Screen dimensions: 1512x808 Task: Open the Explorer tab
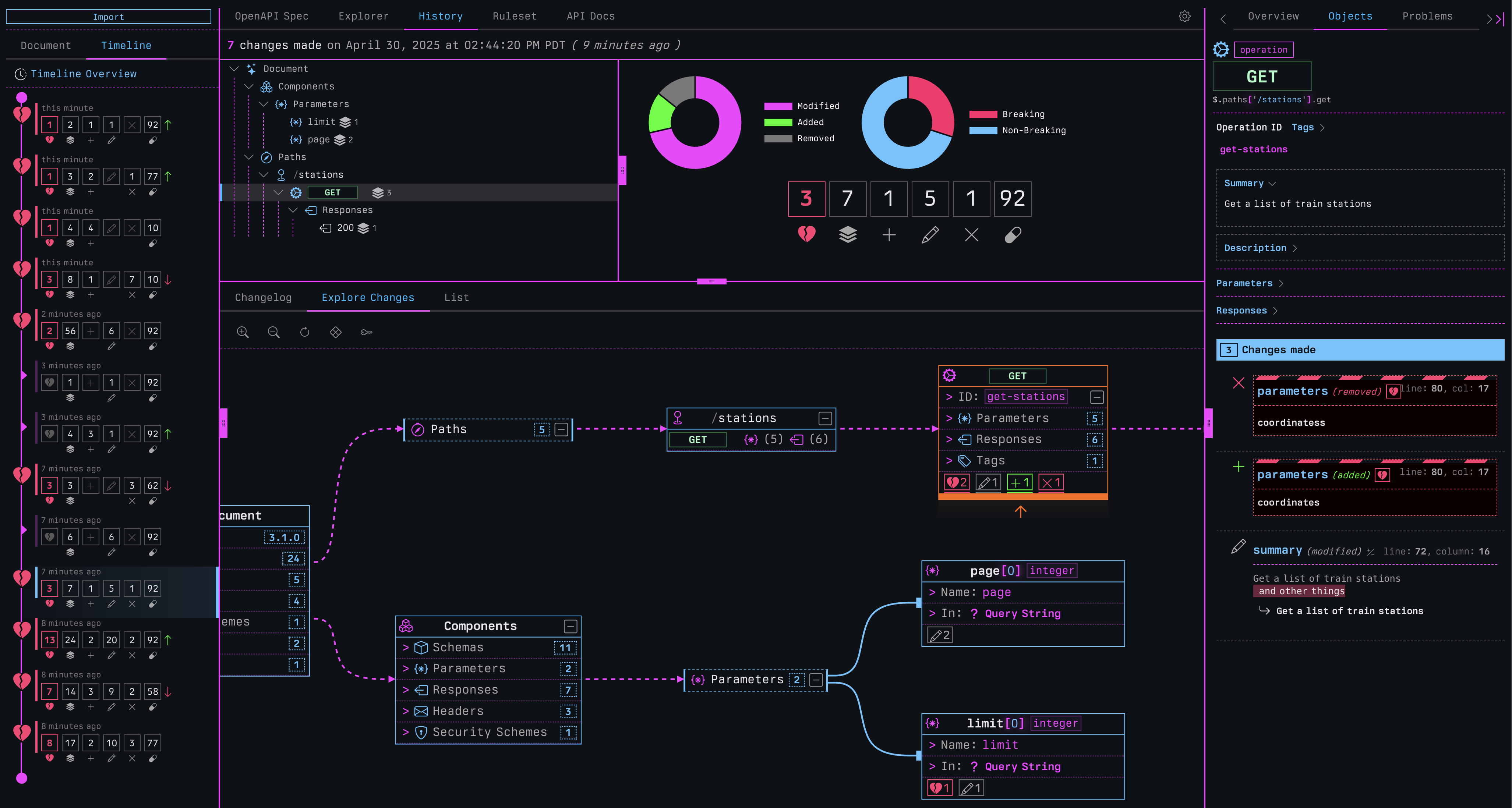pos(363,17)
